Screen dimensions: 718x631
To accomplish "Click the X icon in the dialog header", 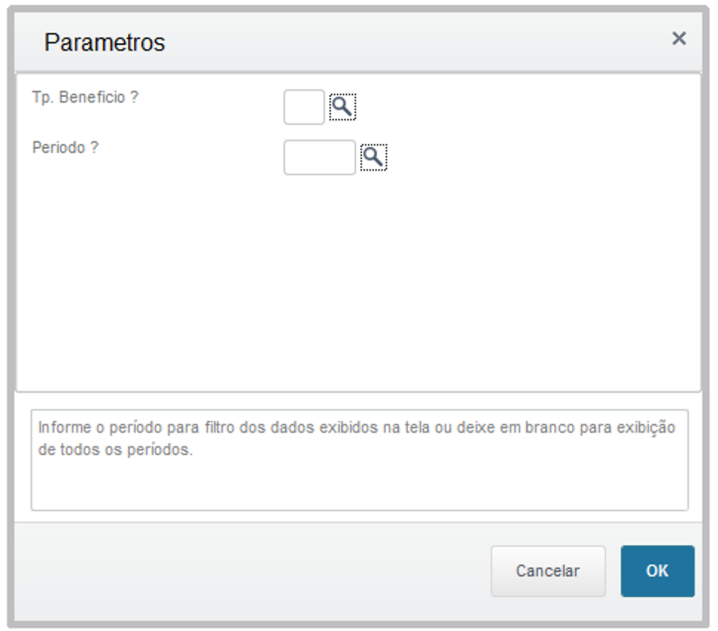I will (679, 39).
